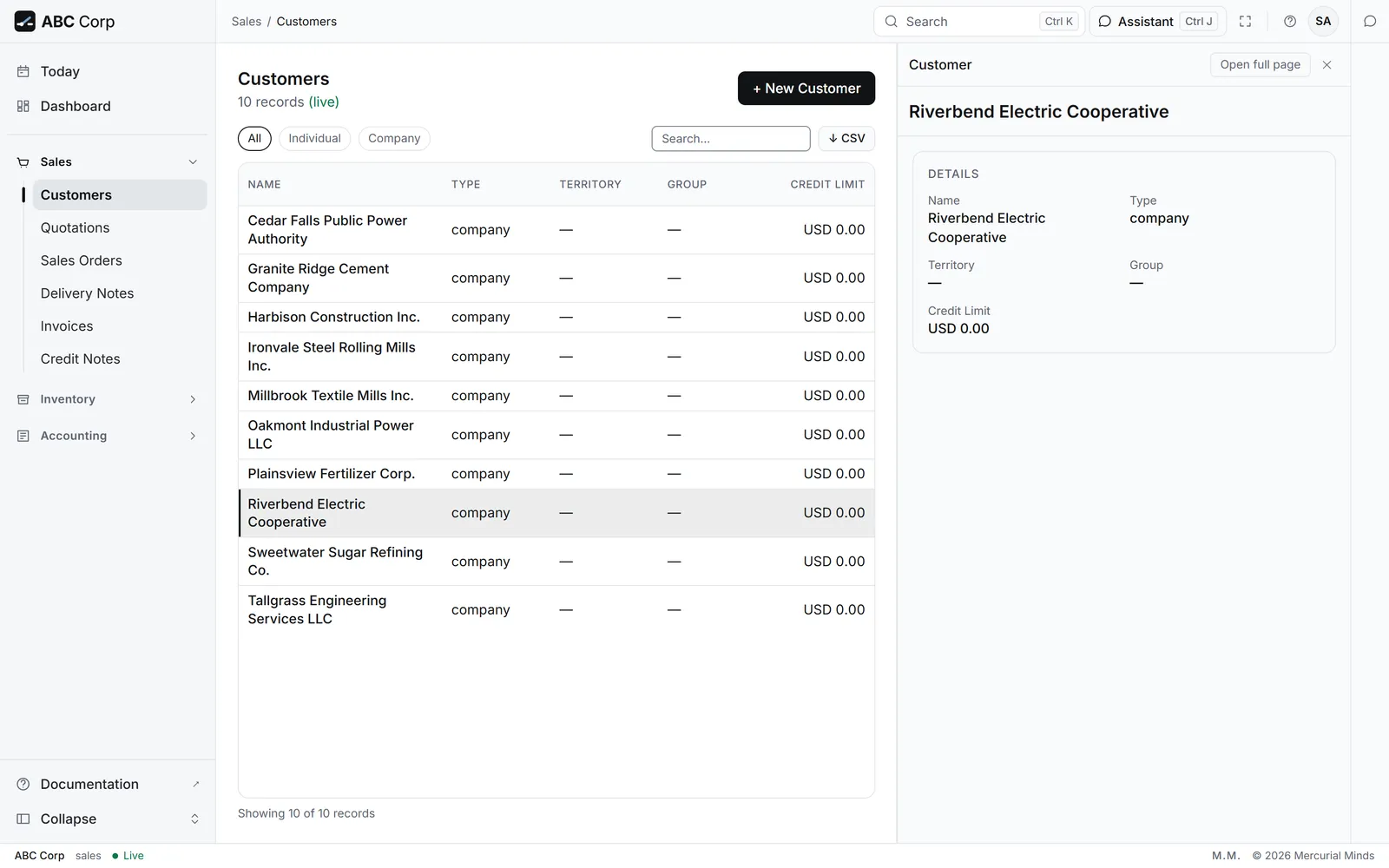1389x868 pixels.
Task: Click the help question mark icon
Action: point(1290,22)
